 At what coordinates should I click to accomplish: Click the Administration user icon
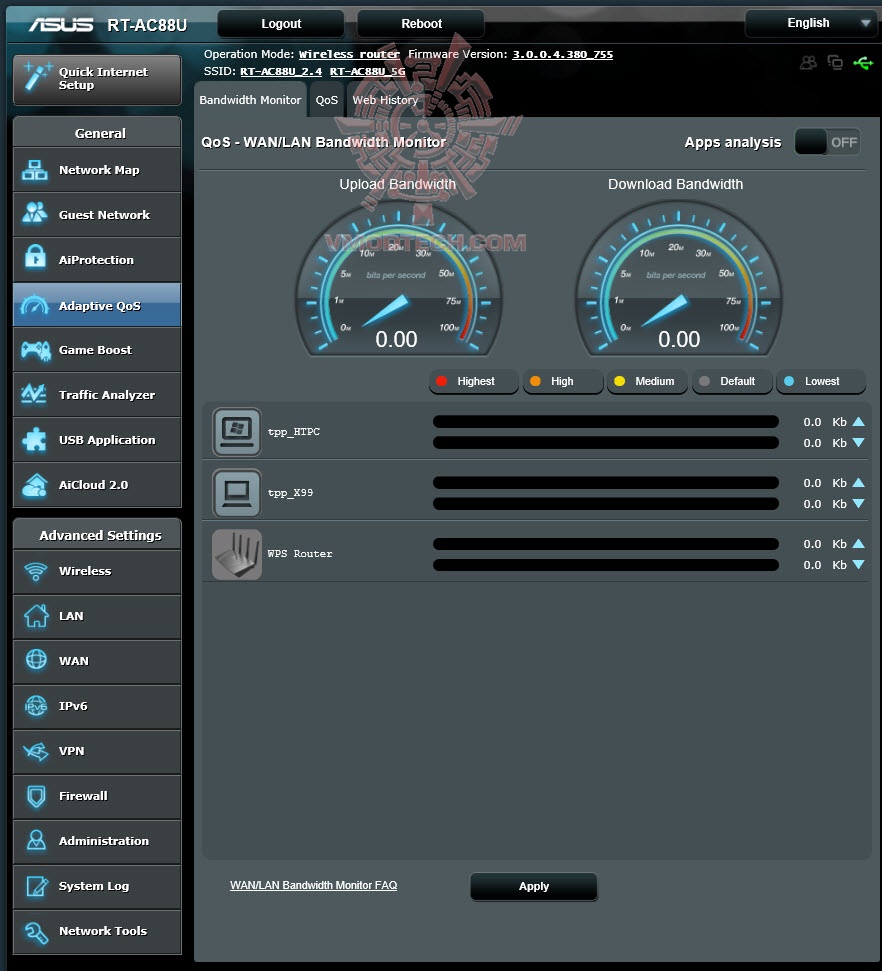tap(36, 840)
